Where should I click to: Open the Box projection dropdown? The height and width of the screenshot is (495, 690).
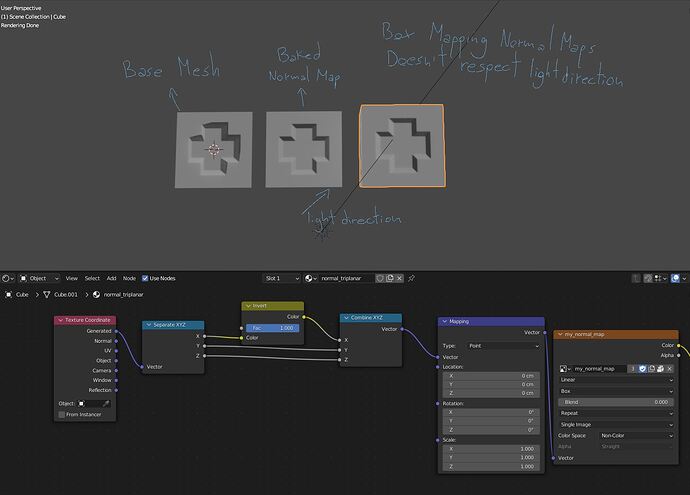tap(617, 391)
